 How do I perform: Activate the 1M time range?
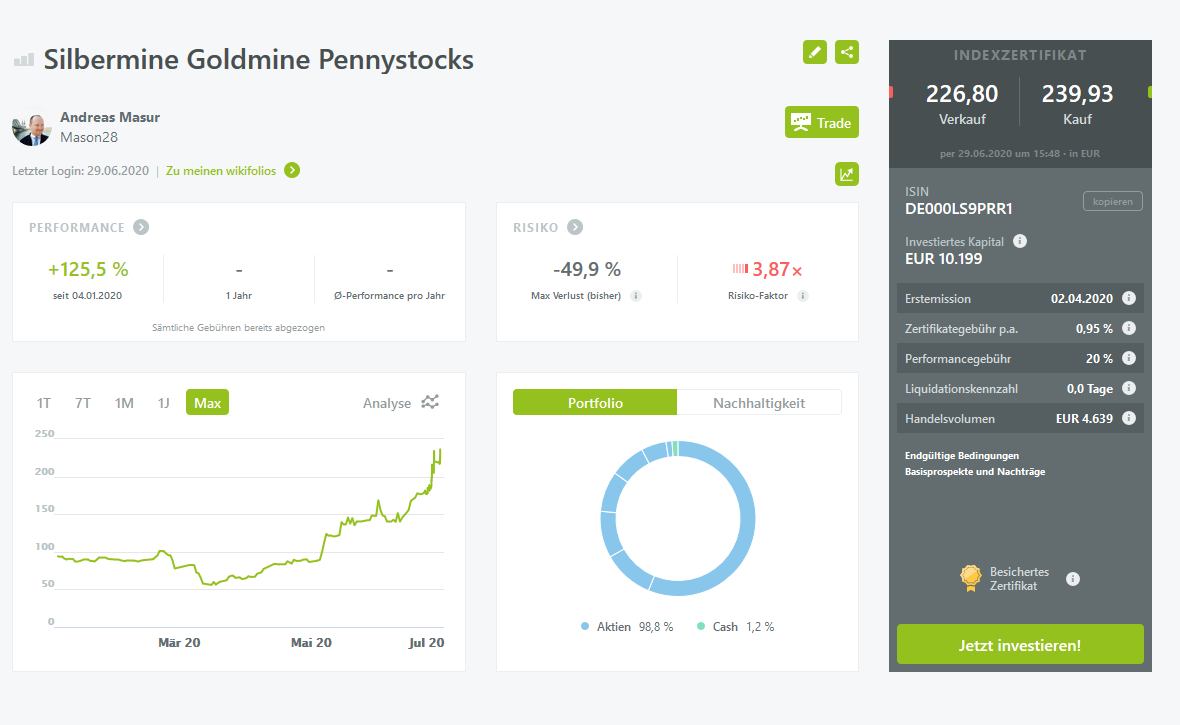[122, 402]
